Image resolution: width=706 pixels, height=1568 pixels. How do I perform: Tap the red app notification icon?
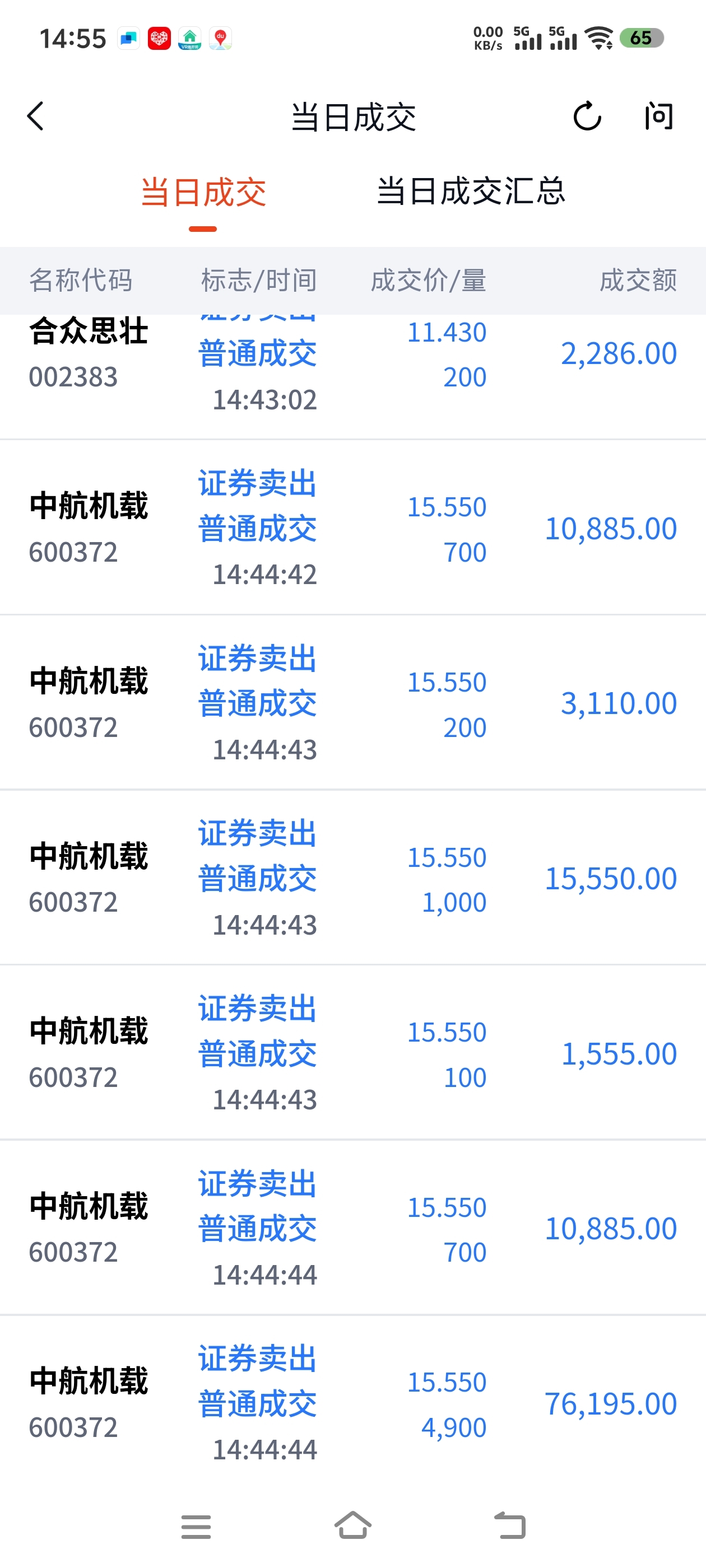pyautogui.click(x=159, y=38)
